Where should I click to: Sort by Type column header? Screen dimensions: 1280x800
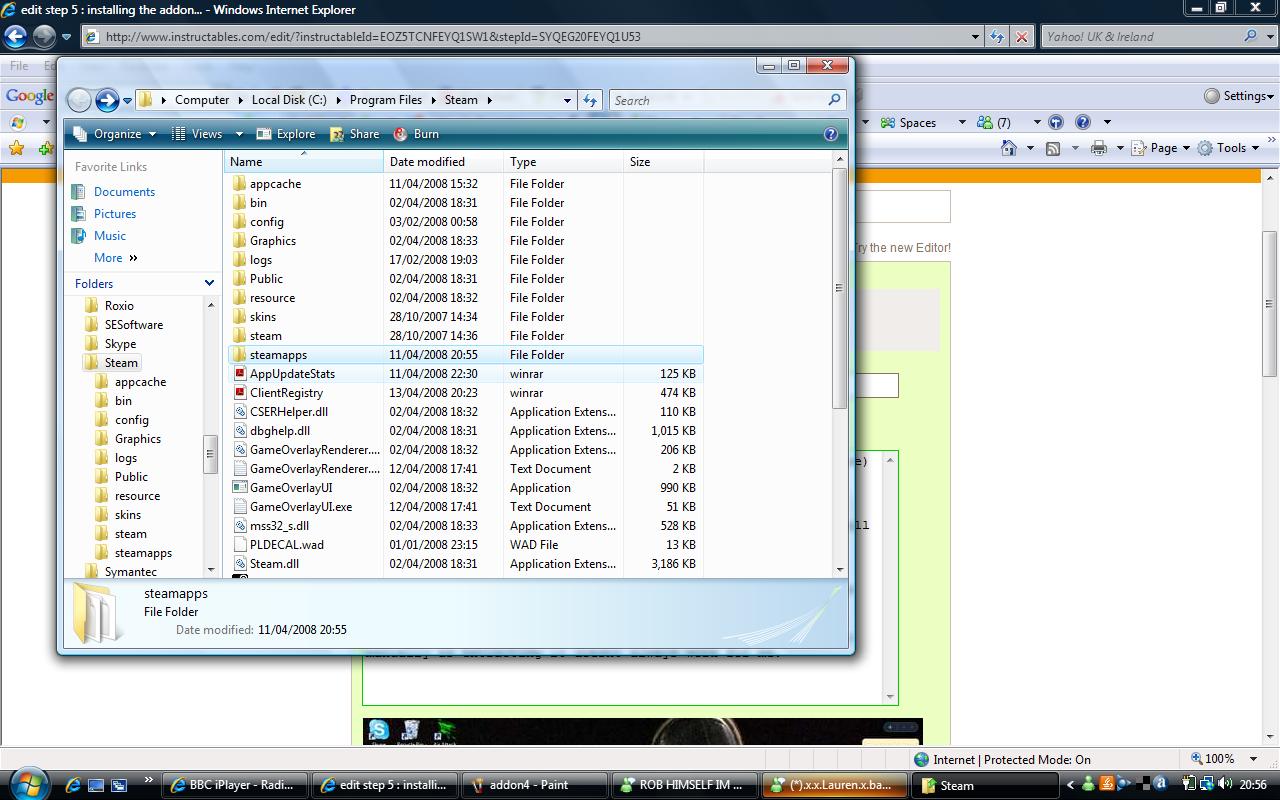[x=564, y=162]
